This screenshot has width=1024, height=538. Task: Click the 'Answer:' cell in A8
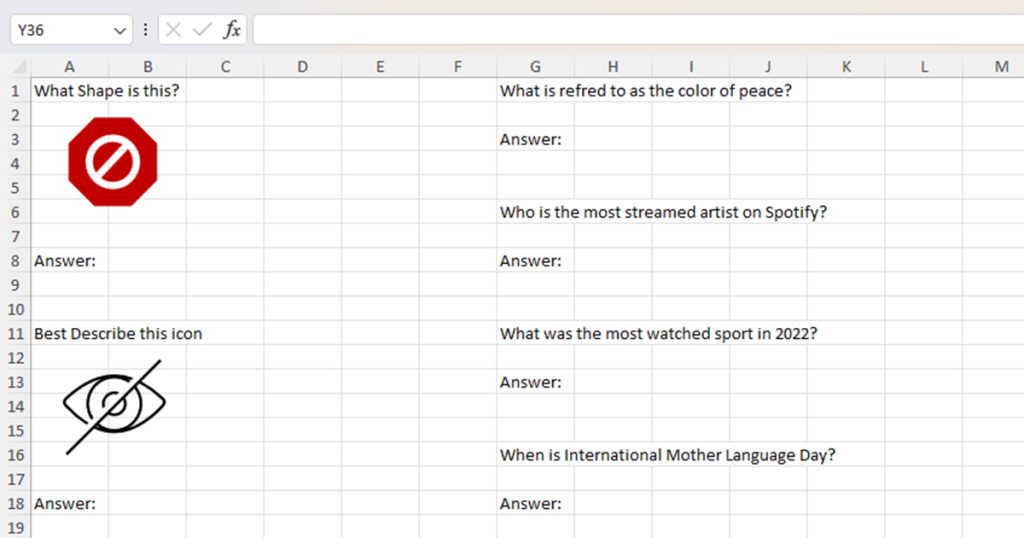[69, 261]
